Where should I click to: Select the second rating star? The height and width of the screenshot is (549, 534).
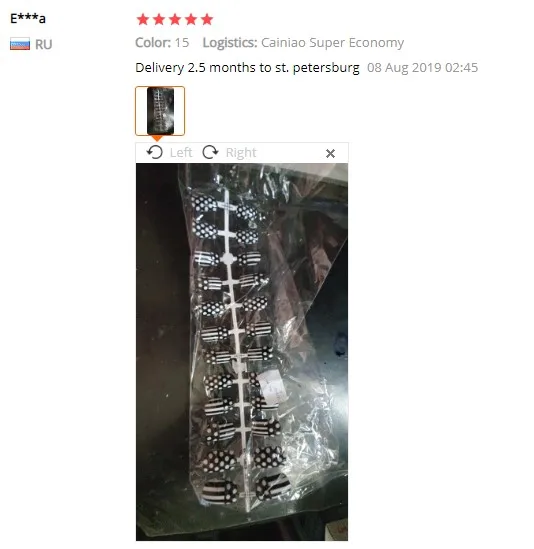pyautogui.click(x=159, y=19)
